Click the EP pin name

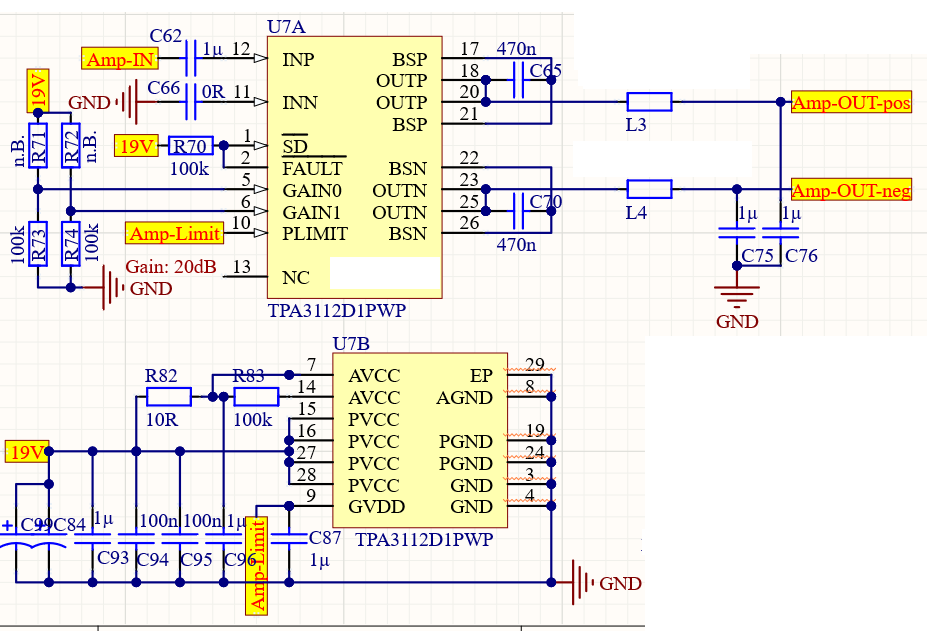481,376
